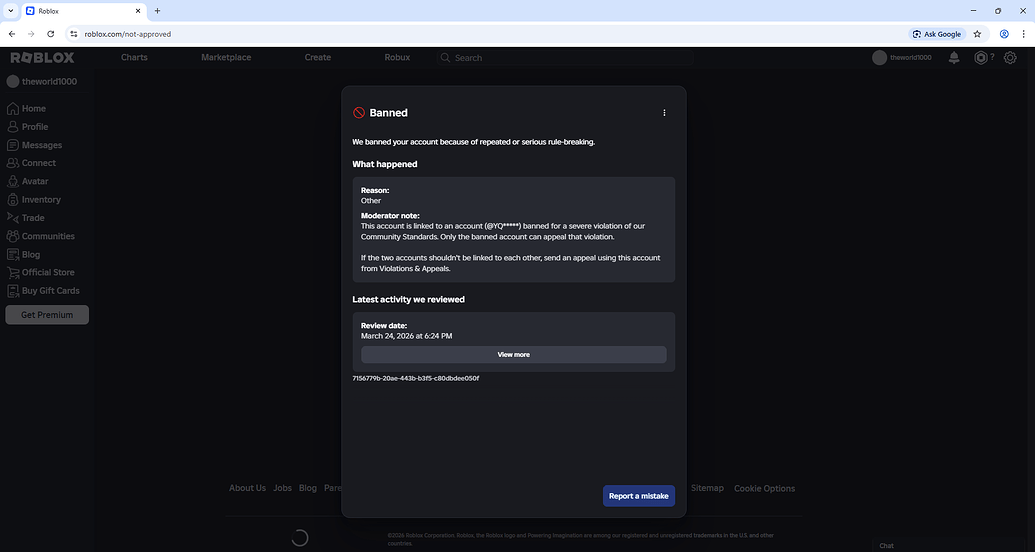Open the Robux nav tab

(x=397, y=57)
